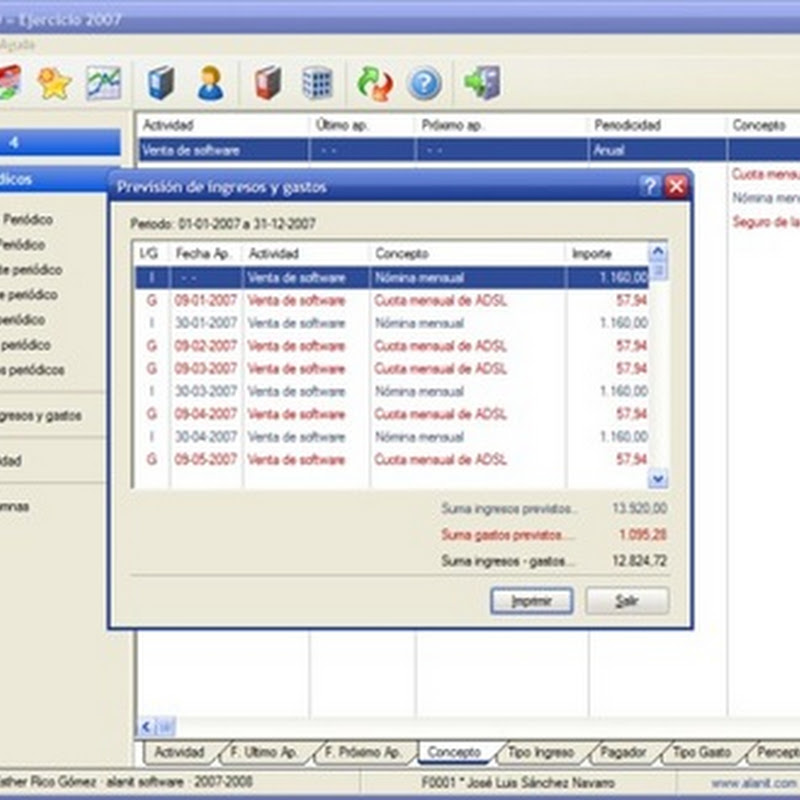Image resolution: width=800 pixels, height=800 pixels.
Task: Click the Importe column header
Action: (607, 254)
